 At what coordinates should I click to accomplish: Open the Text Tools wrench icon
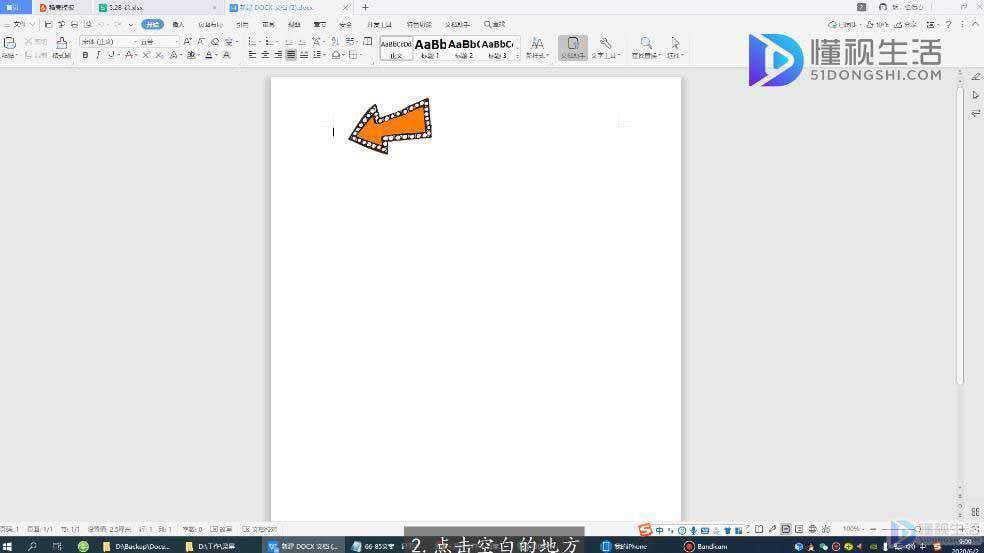(606, 43)
